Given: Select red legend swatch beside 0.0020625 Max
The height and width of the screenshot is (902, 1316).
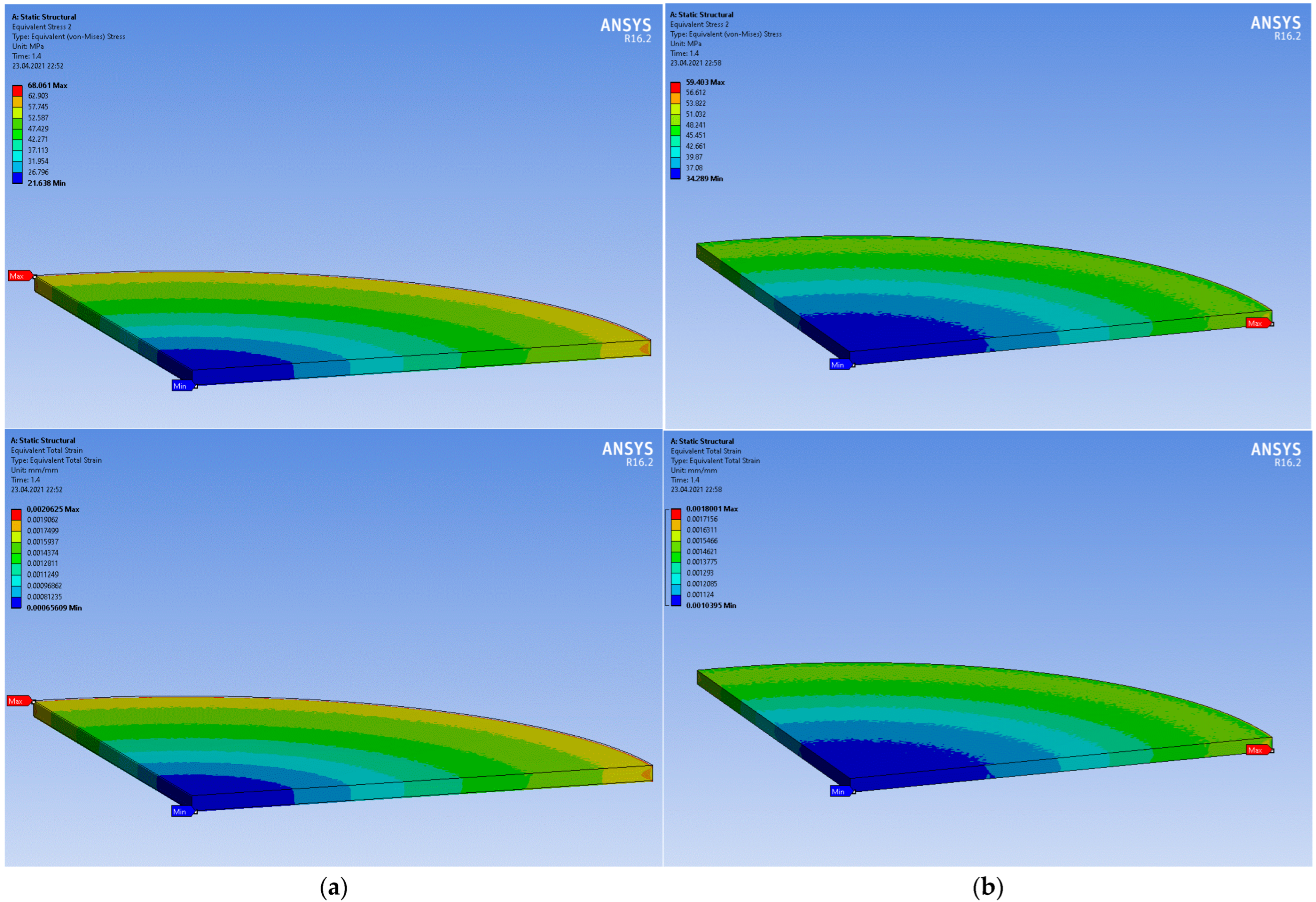Looking at the screenshot, I should 17,514.
